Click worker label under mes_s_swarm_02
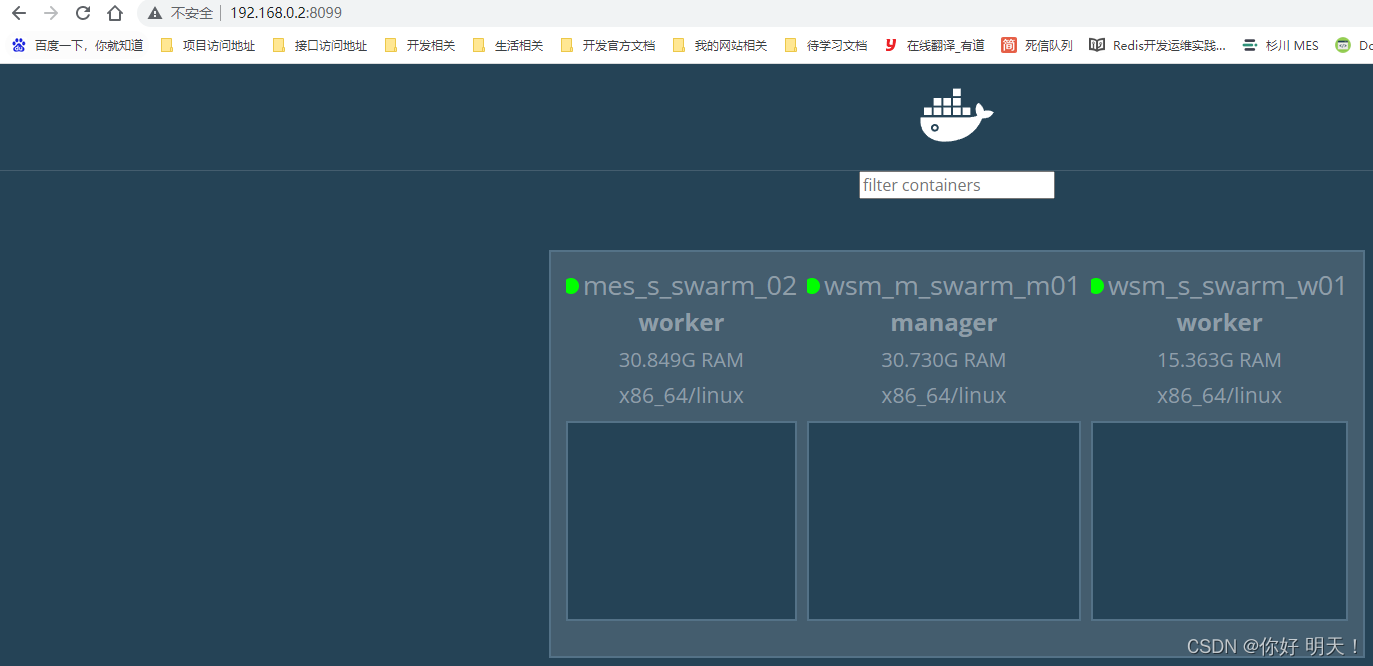1373x666 pixels. point(681,323)
